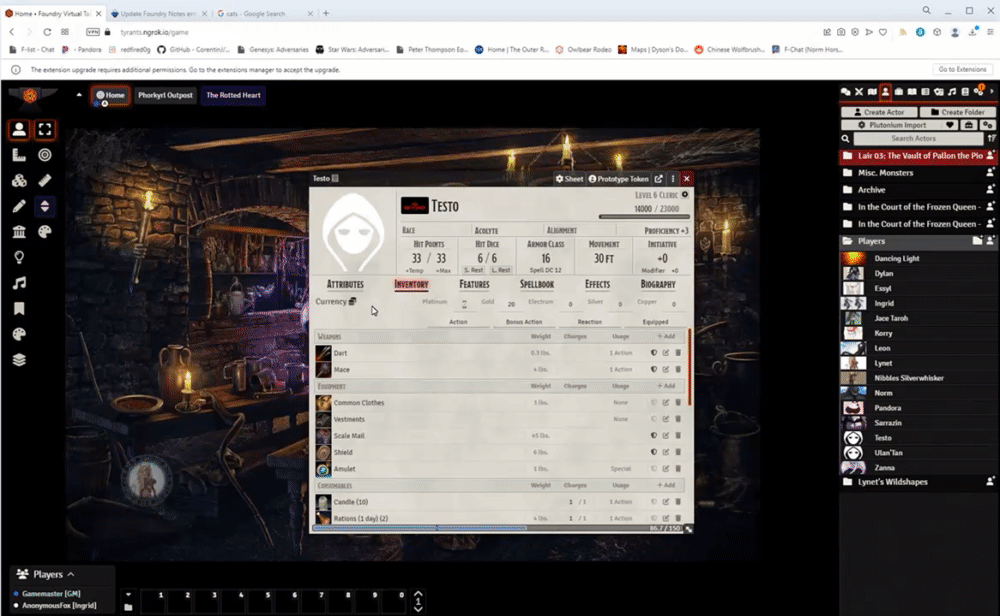Switch to the Attributes tab
Viewport: 1000px width, 616px height.
tap(345, 284)
